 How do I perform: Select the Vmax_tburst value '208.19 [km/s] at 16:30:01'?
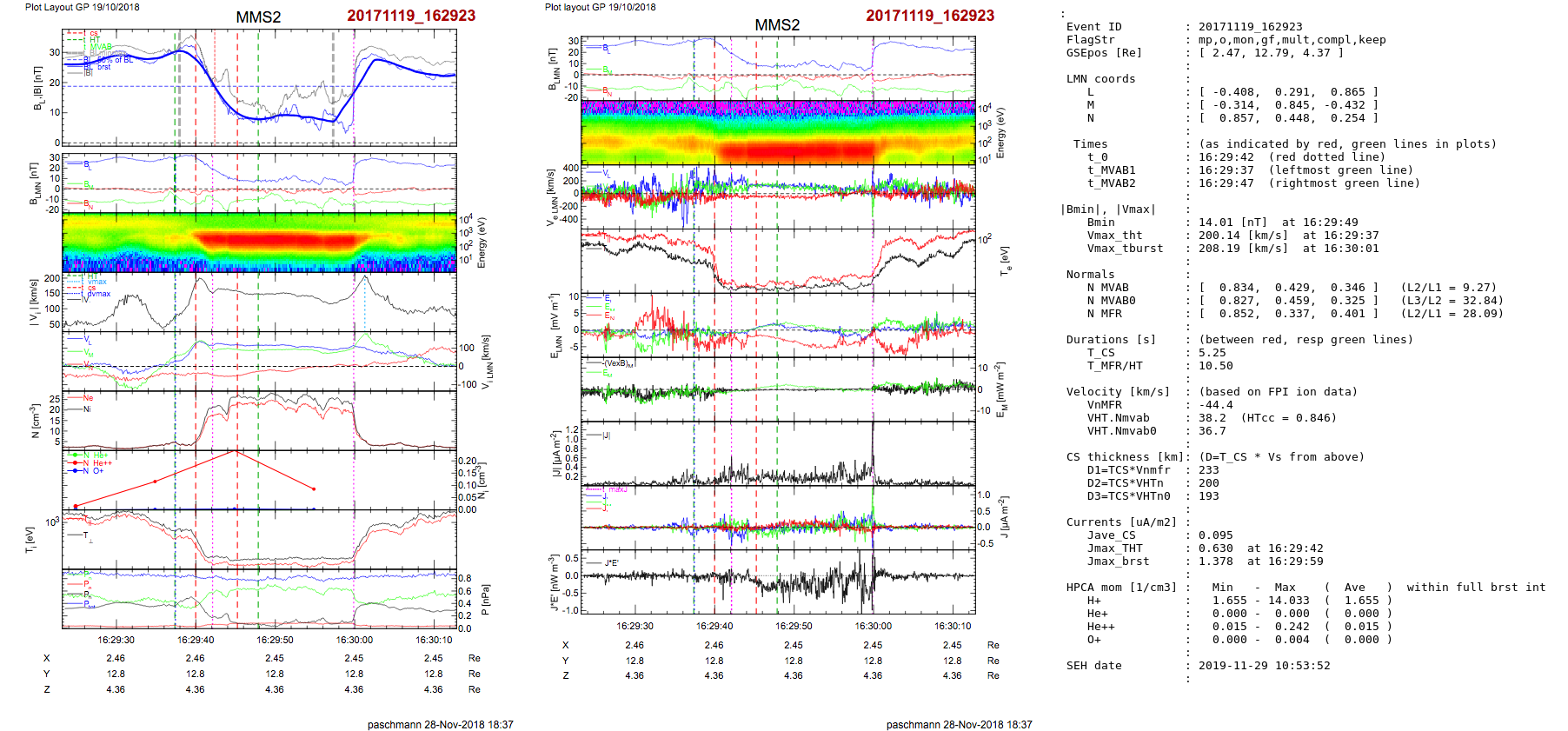(1288, 249)
